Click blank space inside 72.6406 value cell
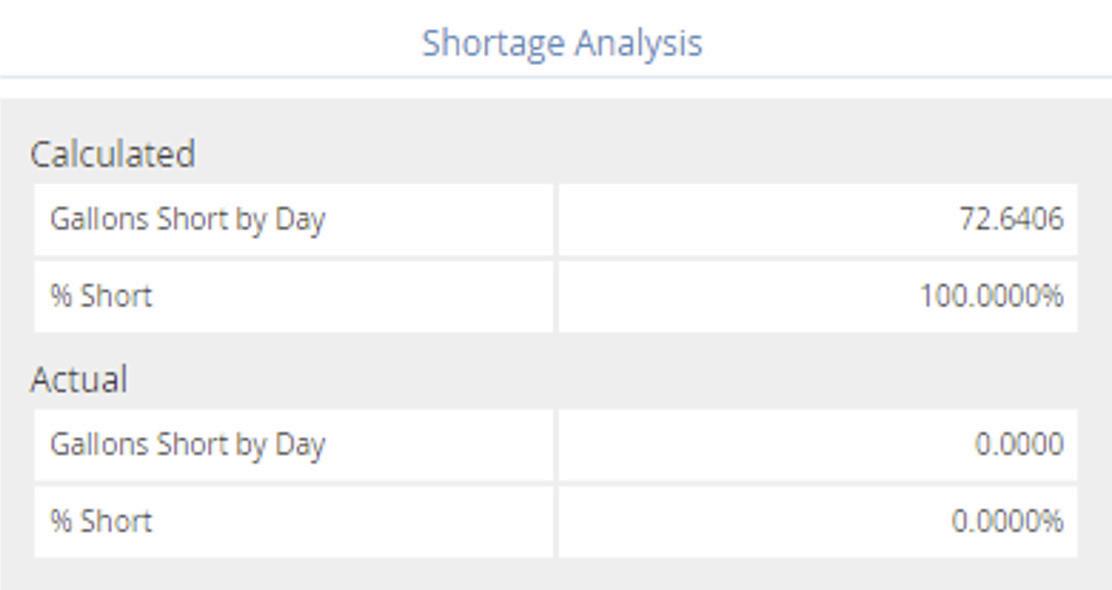 click(x=745, y=219)
